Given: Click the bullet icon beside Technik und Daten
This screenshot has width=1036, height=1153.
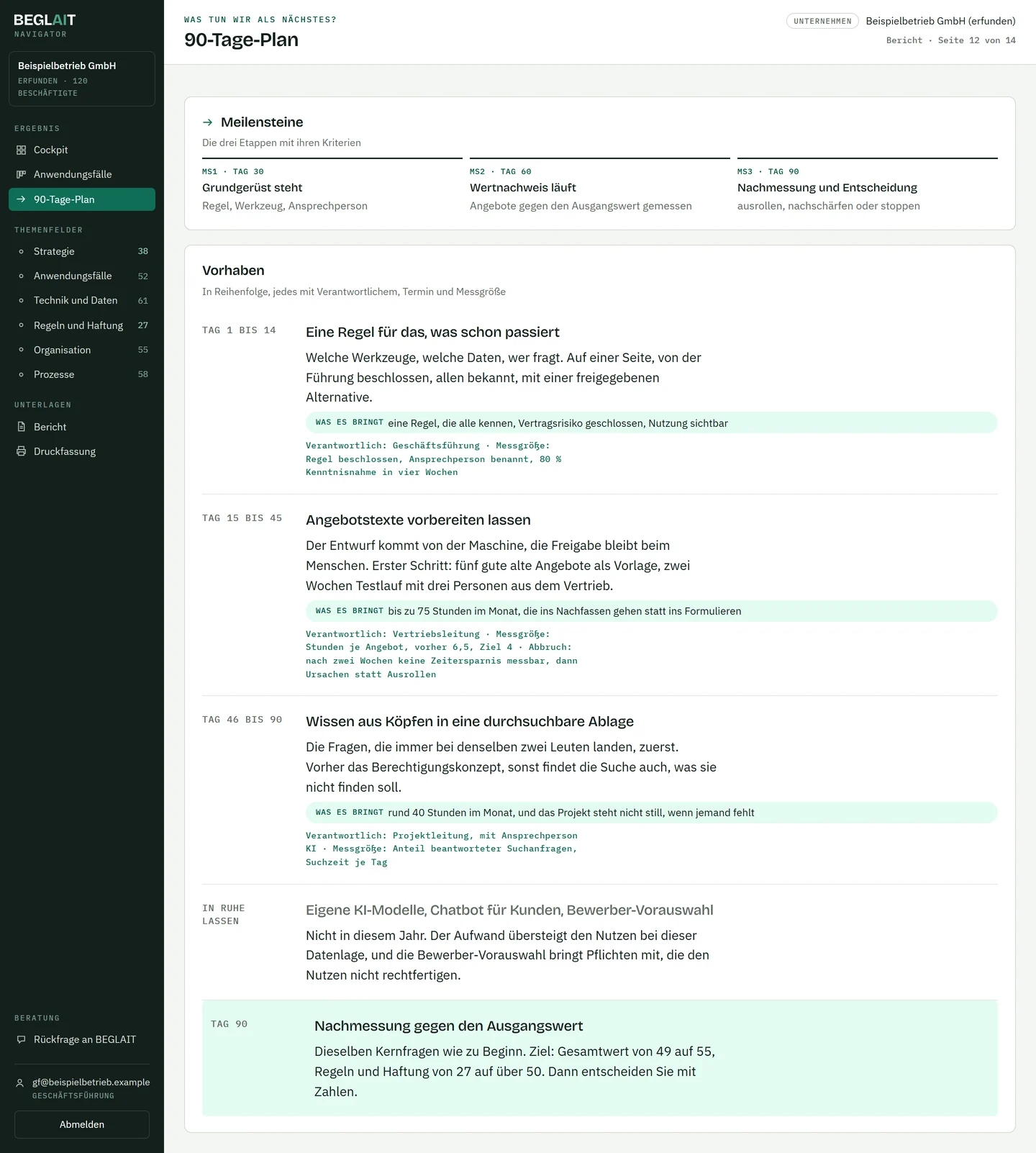Looking at the screenshot, I should point(21,300).
